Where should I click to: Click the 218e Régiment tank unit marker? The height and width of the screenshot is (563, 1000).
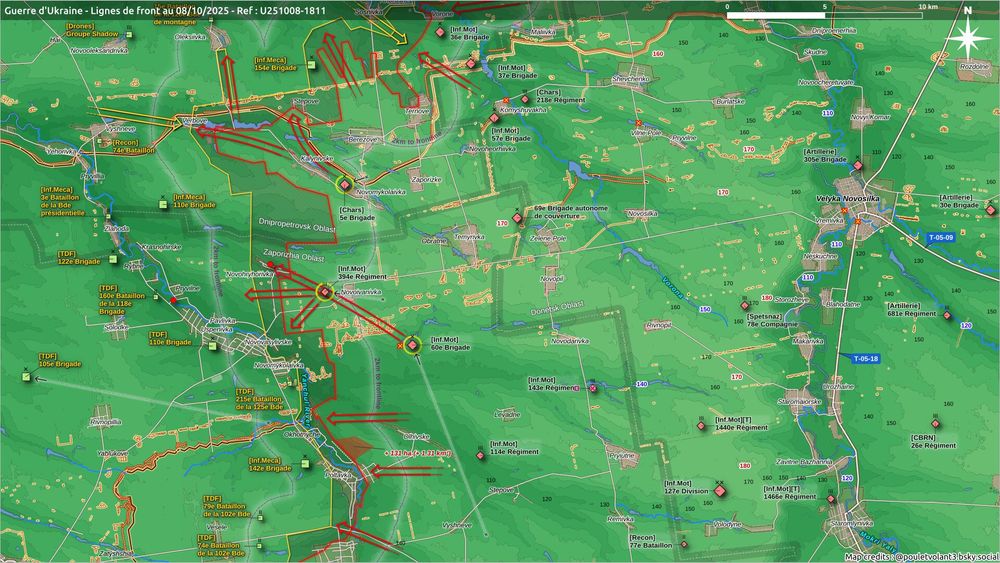pyautogui.click(x=525, y=99)
